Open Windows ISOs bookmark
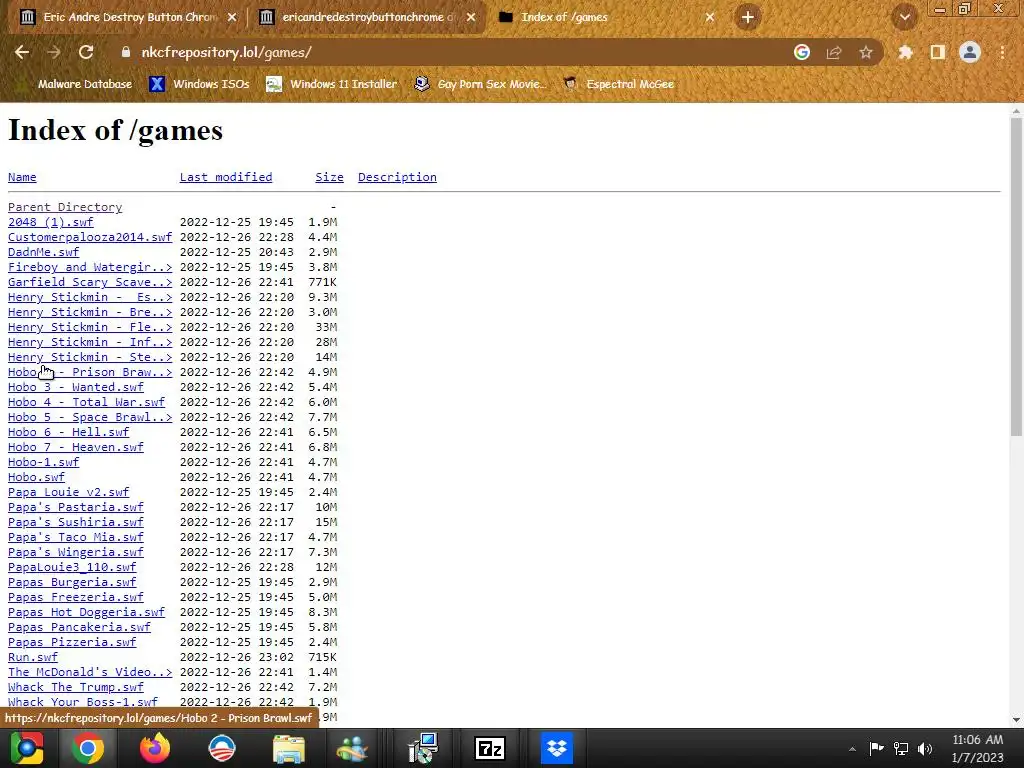 [x=199, y=84]
